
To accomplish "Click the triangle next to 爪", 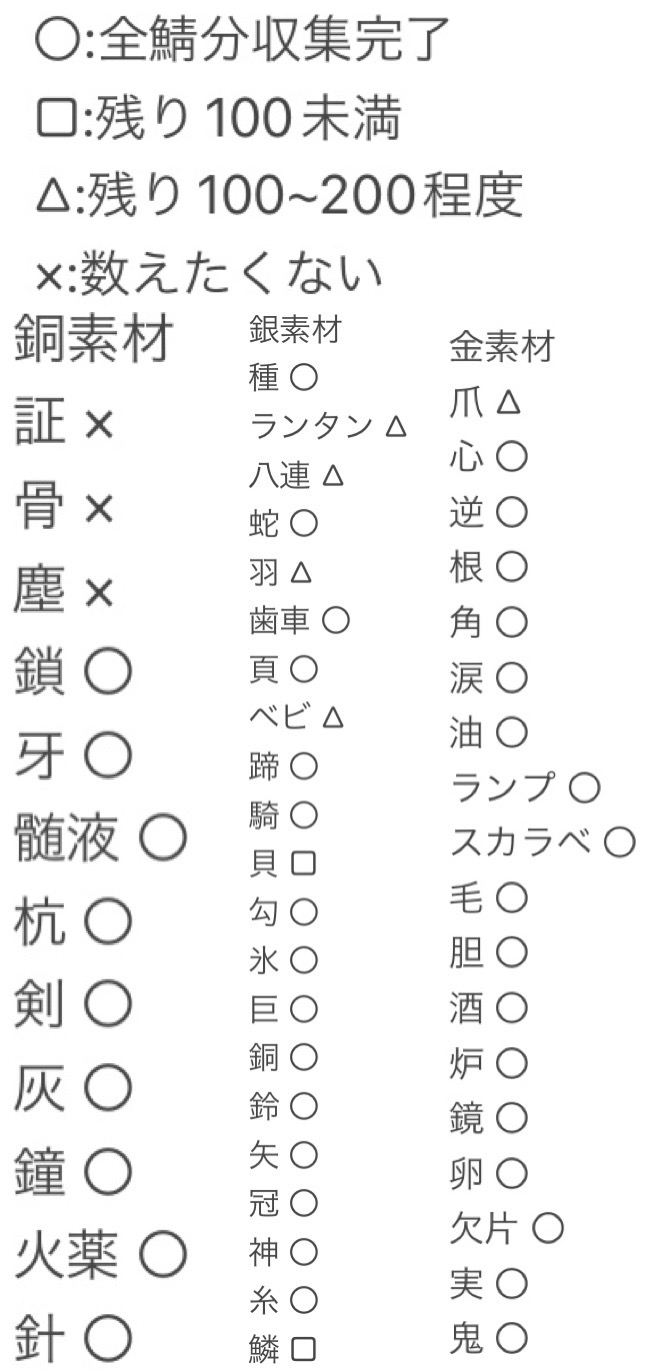I will coord(509,403).
